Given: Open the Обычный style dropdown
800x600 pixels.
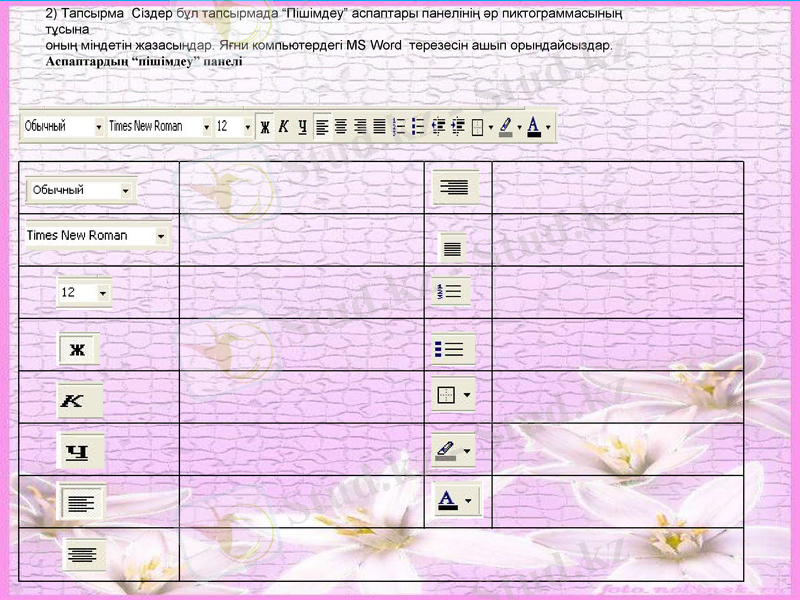Looking at the screenshot, I should [100, 127].
